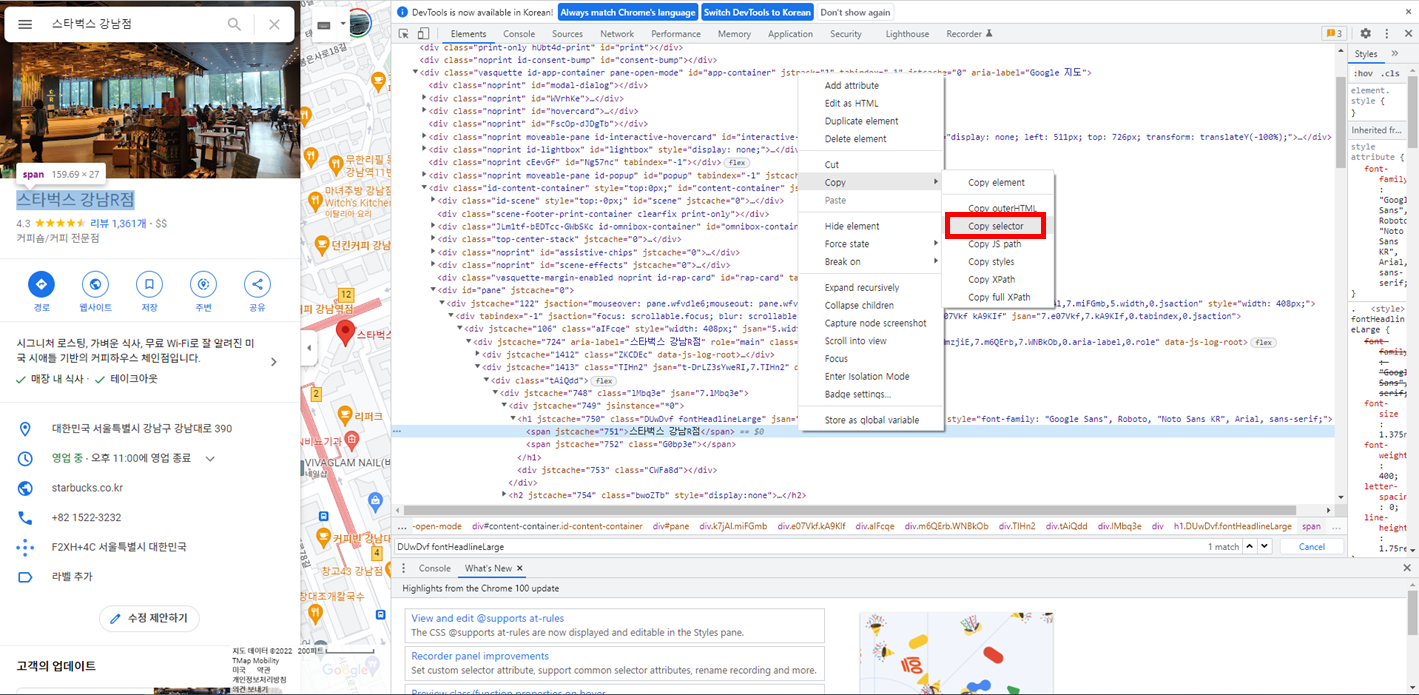Select Copy selector in the submenu
This screenshot has height=695, width=1419.
tap(995, 226)
